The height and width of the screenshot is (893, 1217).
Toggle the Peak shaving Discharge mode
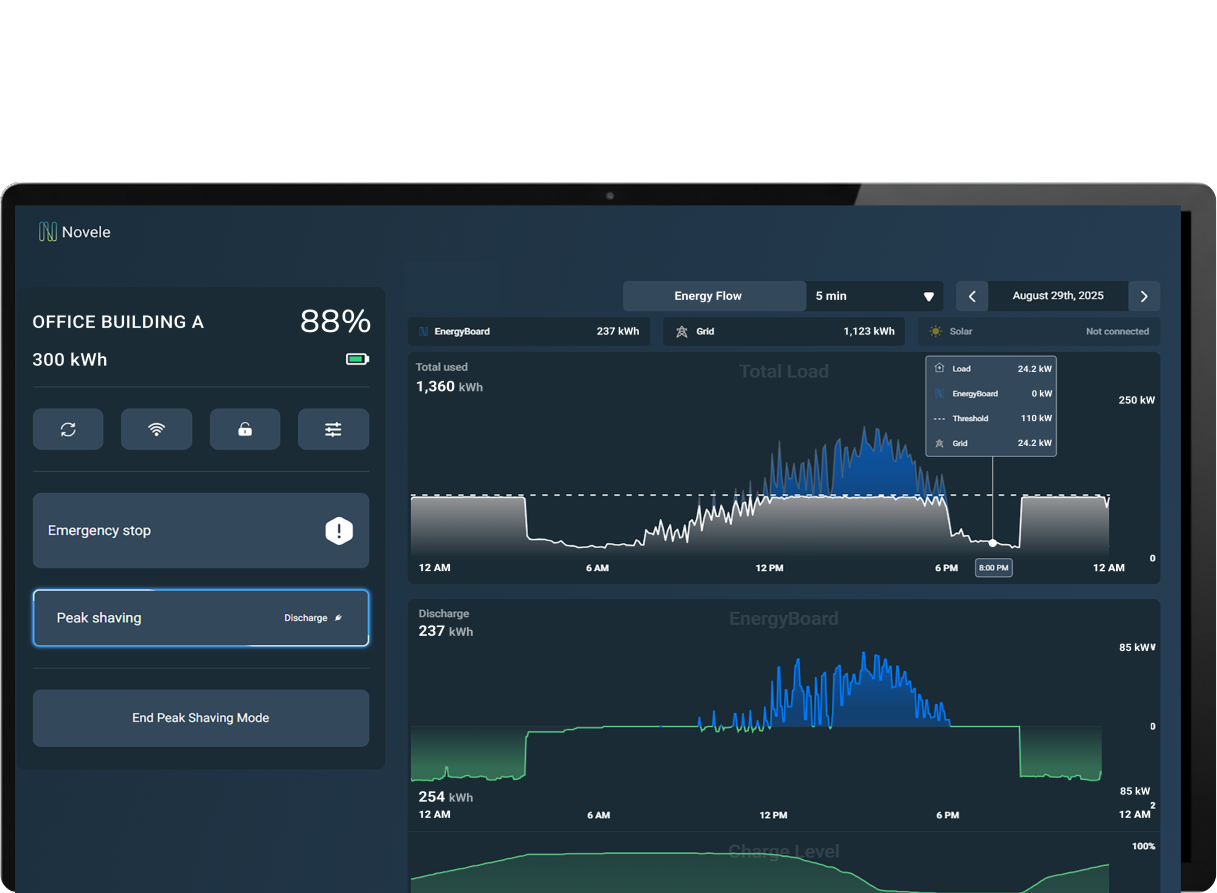click(x=312, y=618)
